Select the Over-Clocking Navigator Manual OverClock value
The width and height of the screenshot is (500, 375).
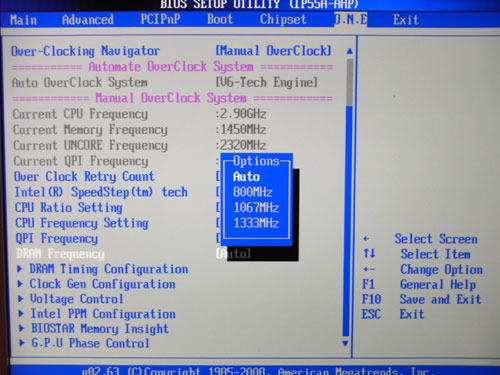pyautogui.click(x=273, y=51)
